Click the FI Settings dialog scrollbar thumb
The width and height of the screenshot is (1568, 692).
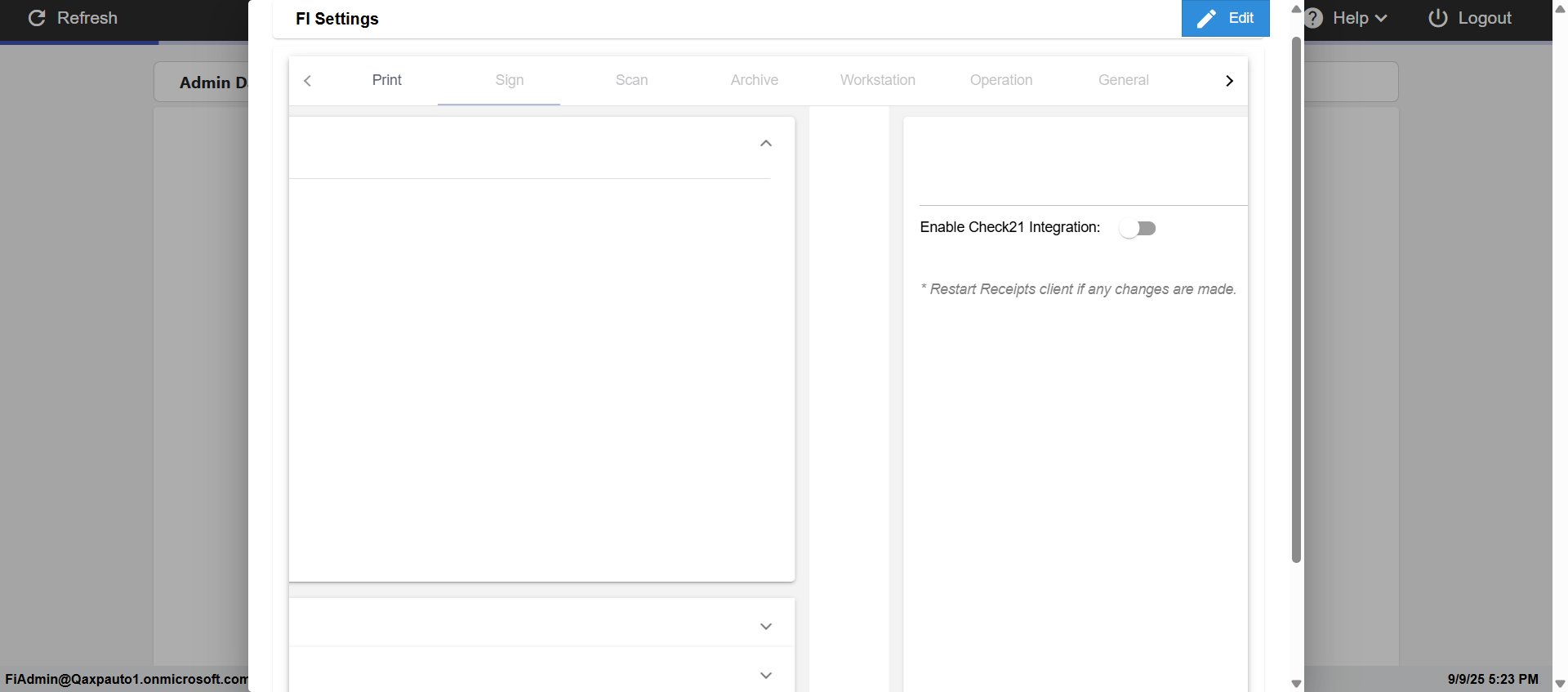pos(1296,299)
